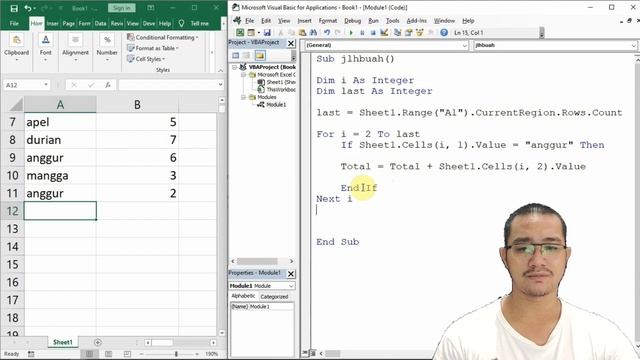Expand the Name Box dropdown arrow

pyautogui.click(x=46, y=85)
